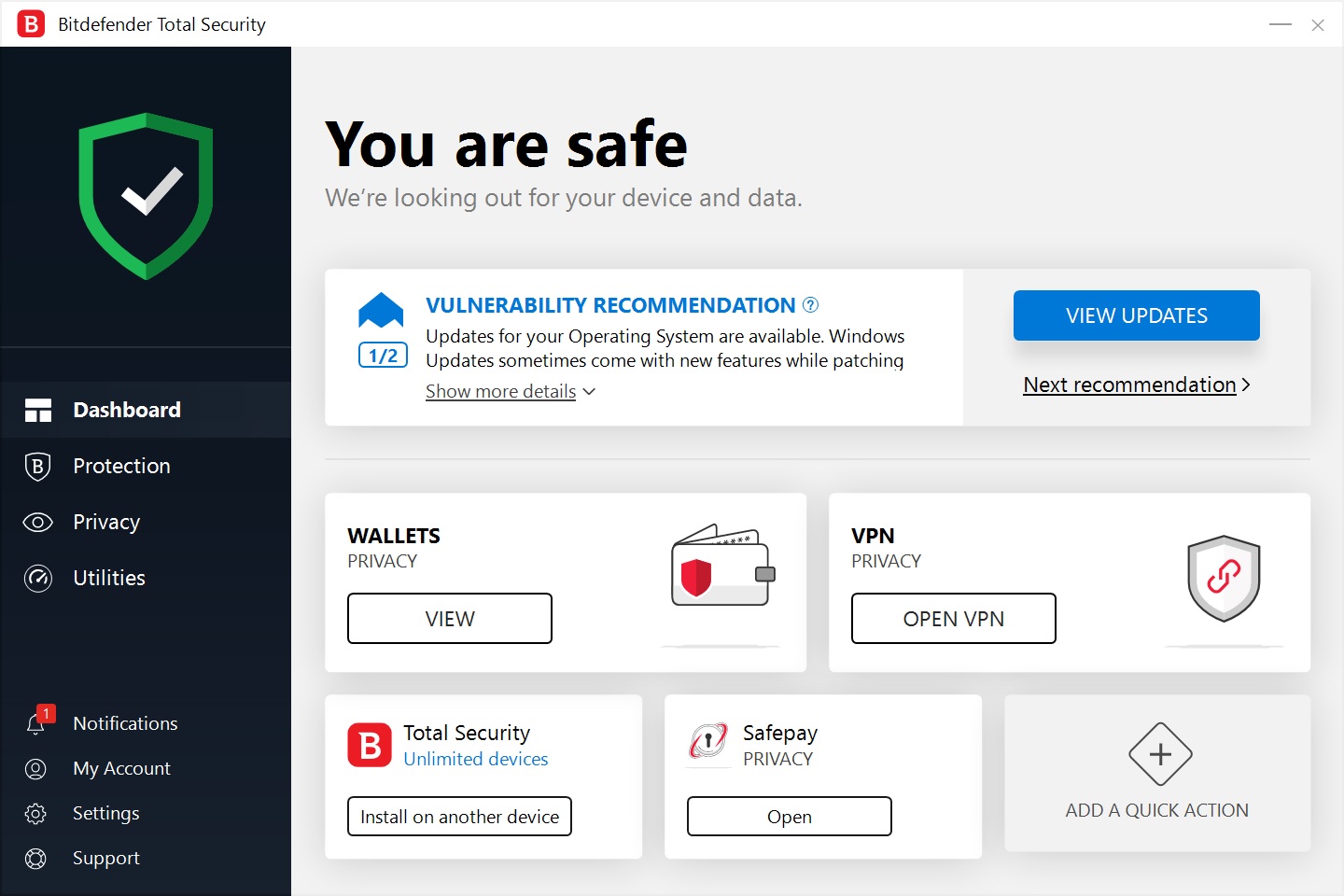
Task: Click the green shield status icon
Action: pos(146,196)
